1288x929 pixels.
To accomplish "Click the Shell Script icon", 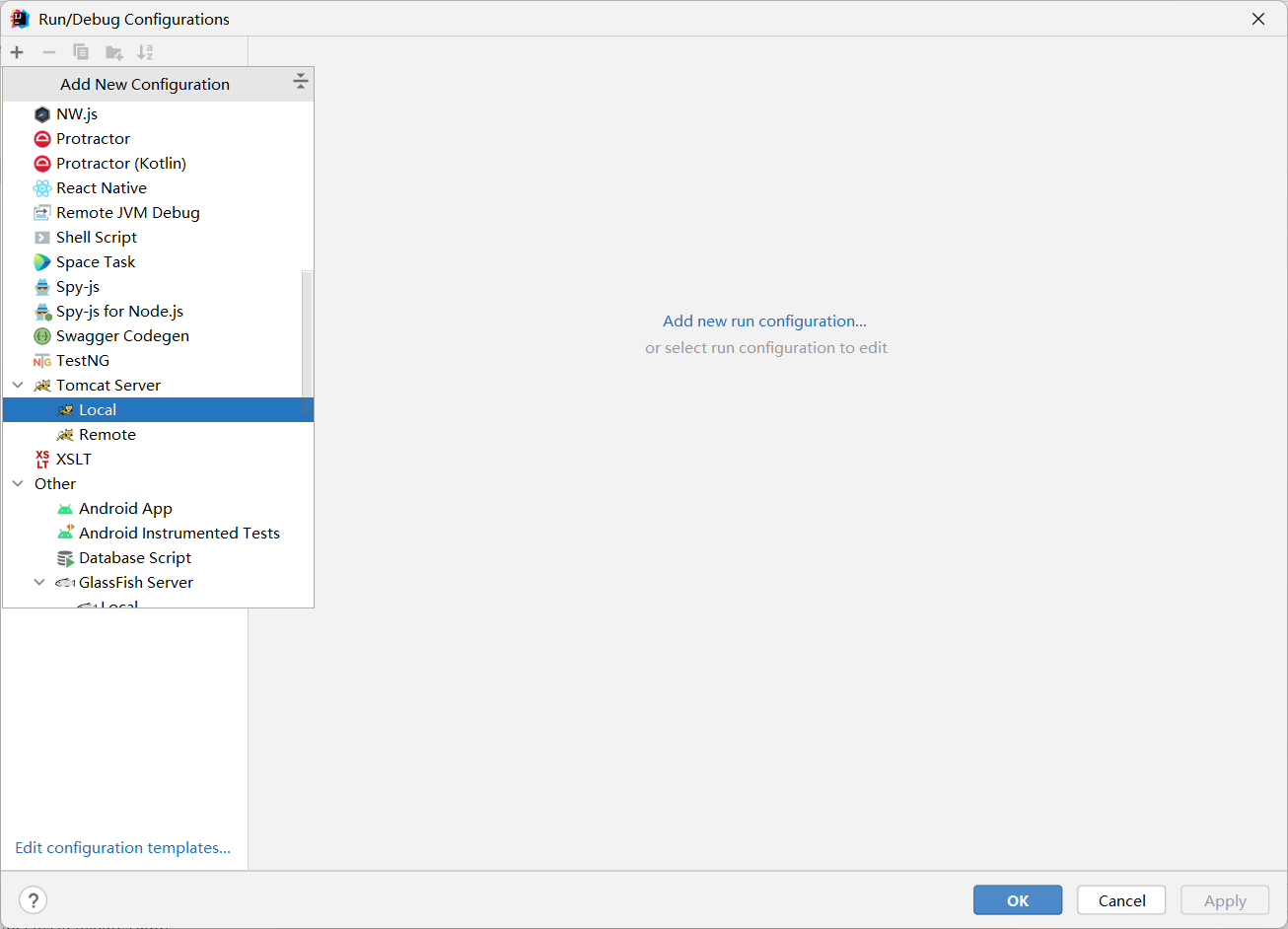I will click(x=41, y=238).
